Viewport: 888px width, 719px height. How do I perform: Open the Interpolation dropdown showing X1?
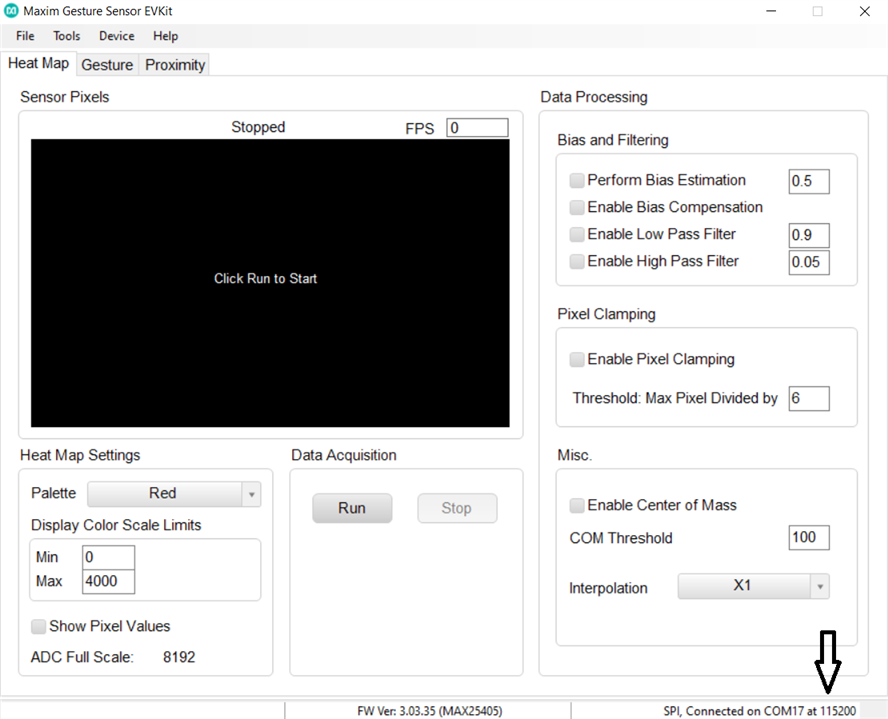(753, 587)
